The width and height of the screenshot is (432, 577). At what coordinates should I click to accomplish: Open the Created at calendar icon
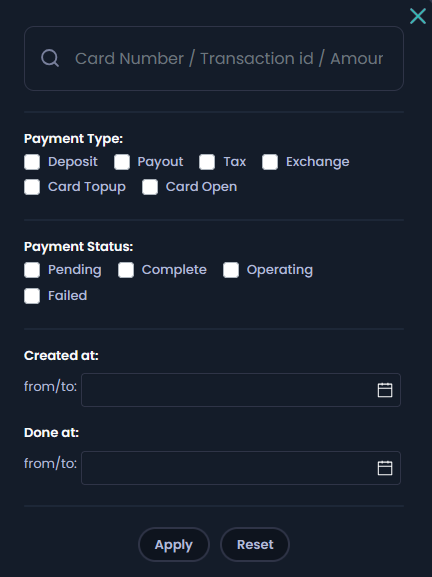coord(385,390)
